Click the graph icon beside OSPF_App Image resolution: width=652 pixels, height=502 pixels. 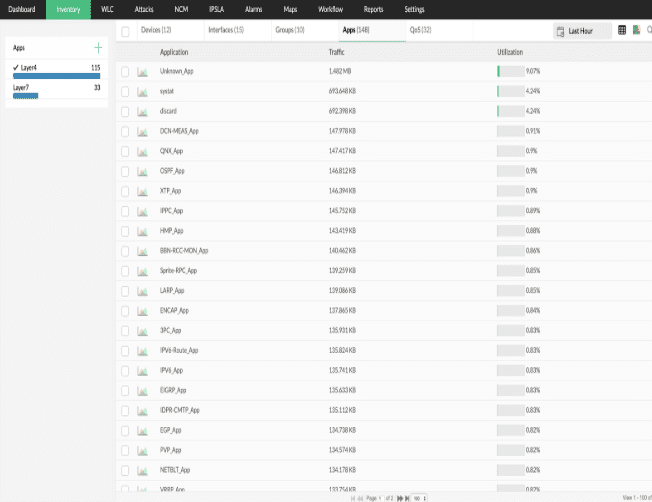142,171
